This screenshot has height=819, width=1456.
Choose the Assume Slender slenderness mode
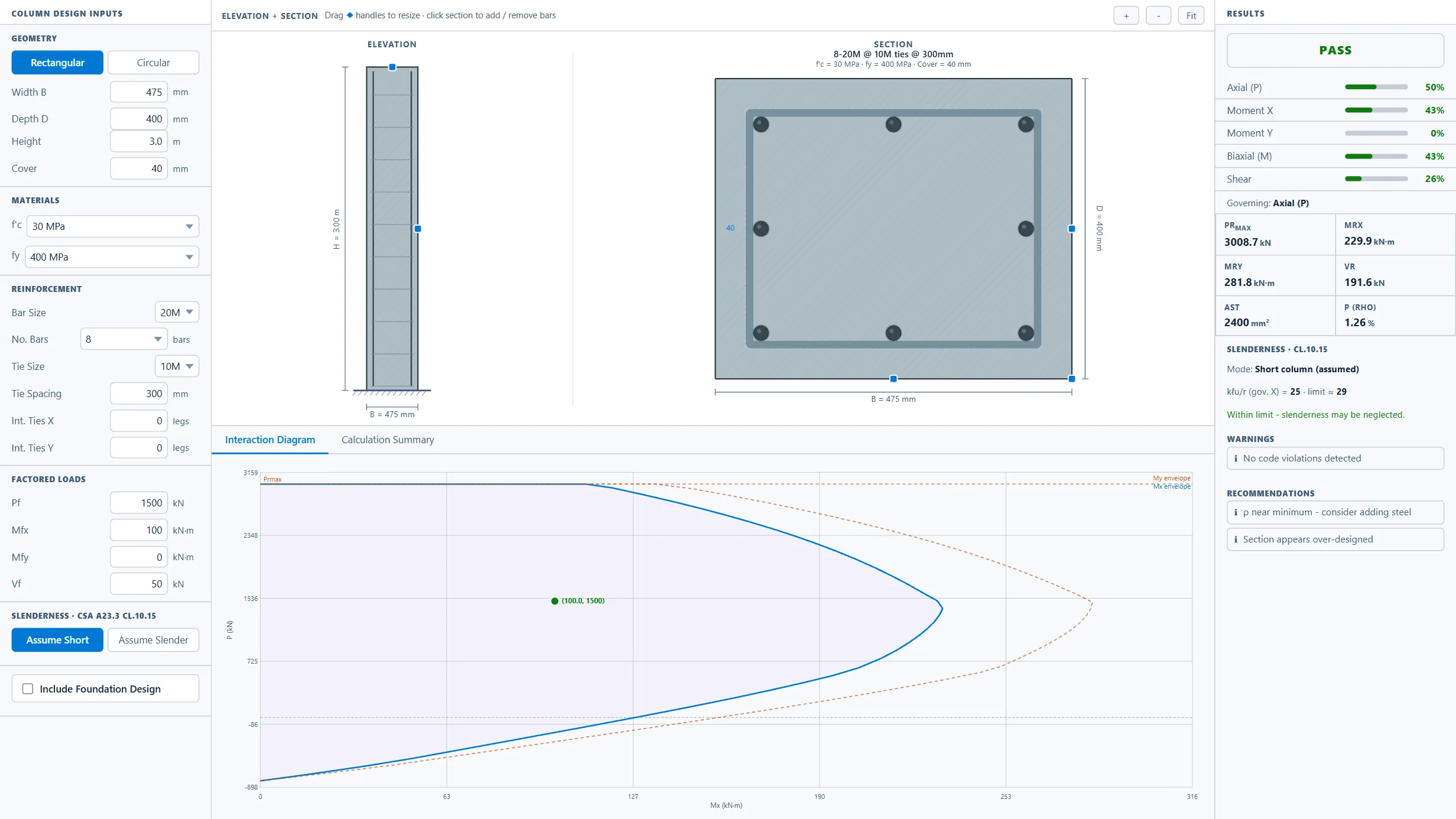point(153,640)
